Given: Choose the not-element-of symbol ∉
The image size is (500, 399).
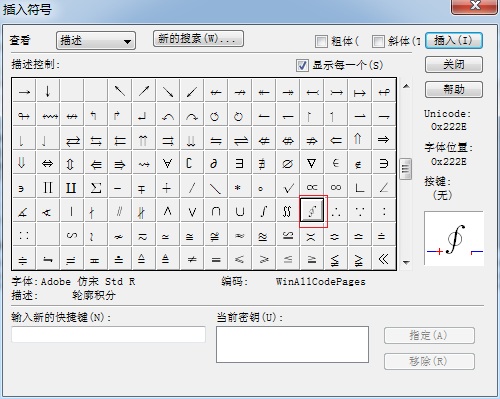Looking at the screenshot, I should (360, 163).
